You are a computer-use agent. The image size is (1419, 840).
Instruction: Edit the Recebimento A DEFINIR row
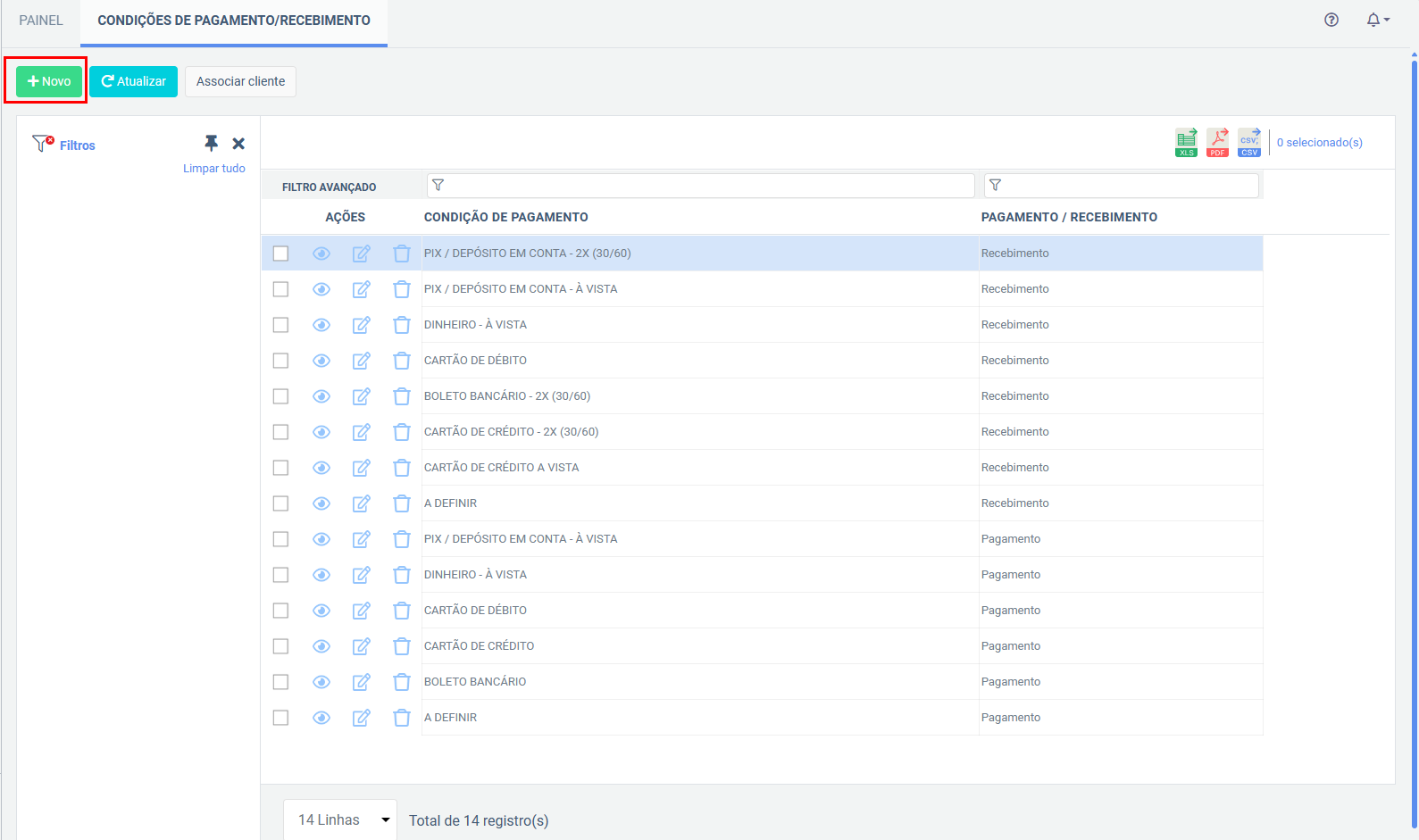(x=361, y=503)
